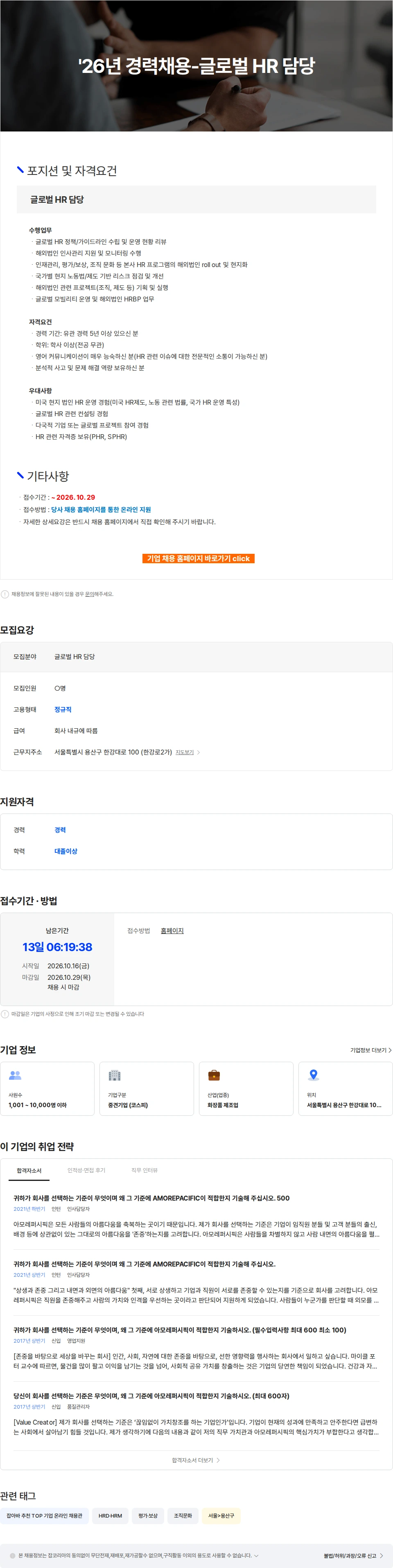Click the briefcase icon on 산업(업종) card
Image resolution: width=393 pixels, height=1568 pixels.
click(214, 1076)
